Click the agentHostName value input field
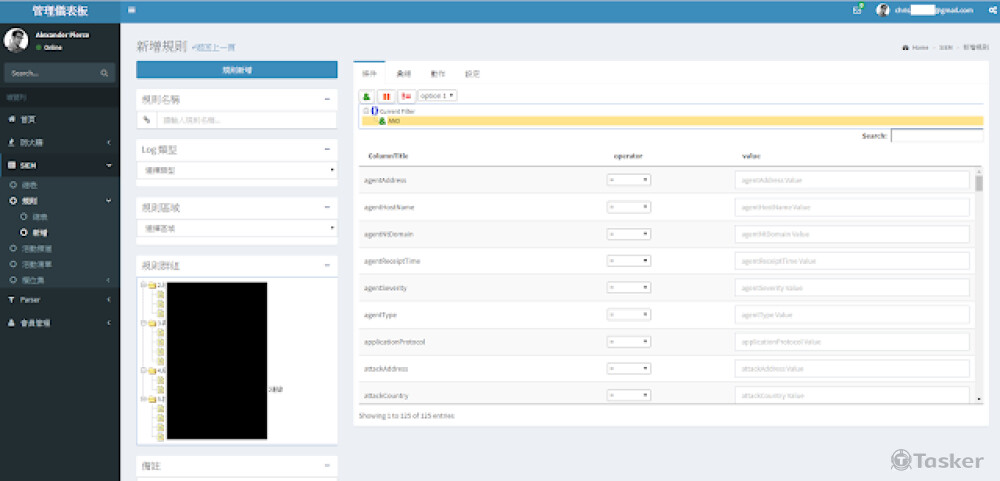Viewport: 1000px width, 481px height. tap(852, 208)
